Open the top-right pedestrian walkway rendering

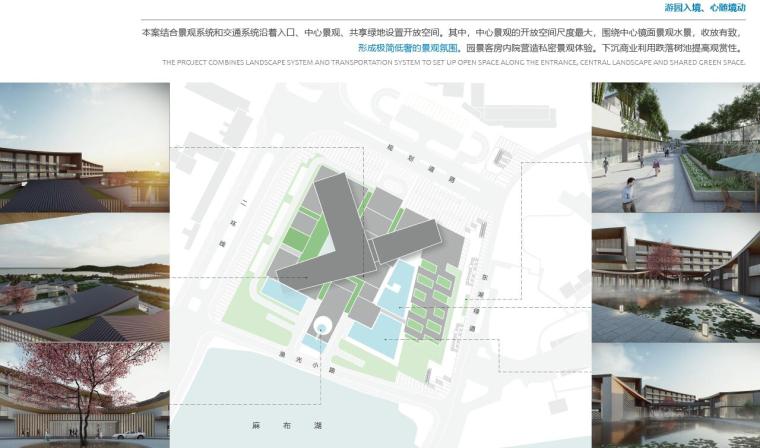pyautogui.click(x=675, y=146)
